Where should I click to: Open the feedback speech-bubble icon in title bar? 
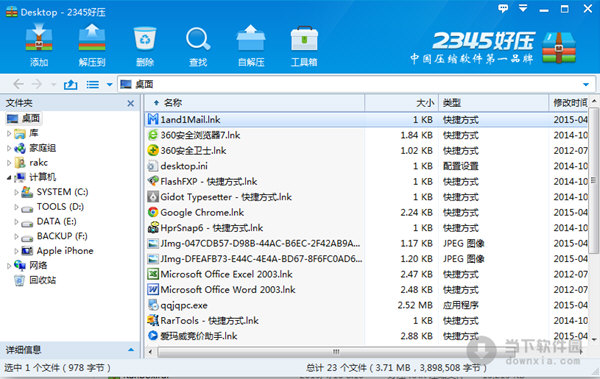click(x=503, y=8)
